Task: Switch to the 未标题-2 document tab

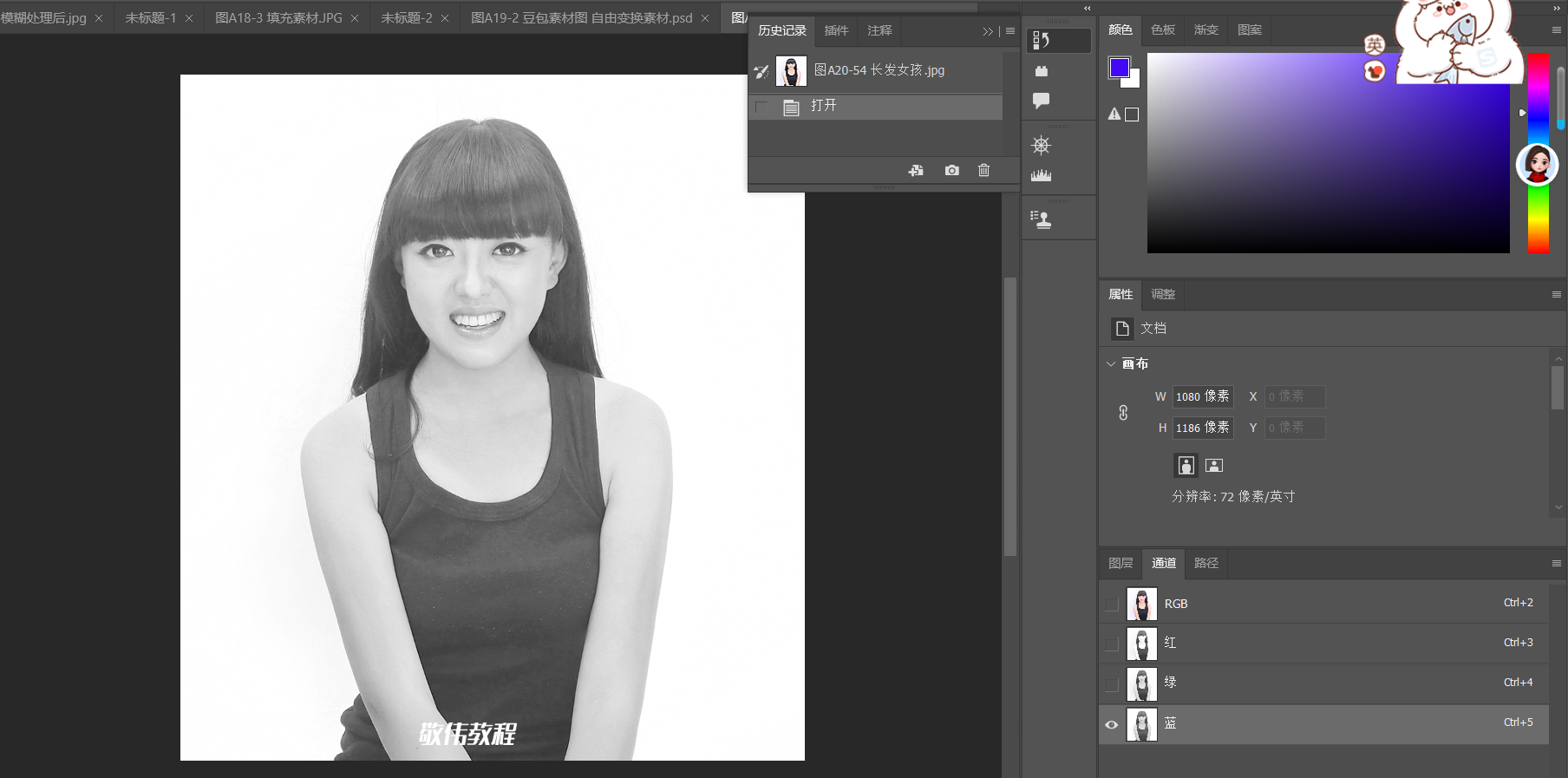Action: pyautogui.click(x=406, y=18)
